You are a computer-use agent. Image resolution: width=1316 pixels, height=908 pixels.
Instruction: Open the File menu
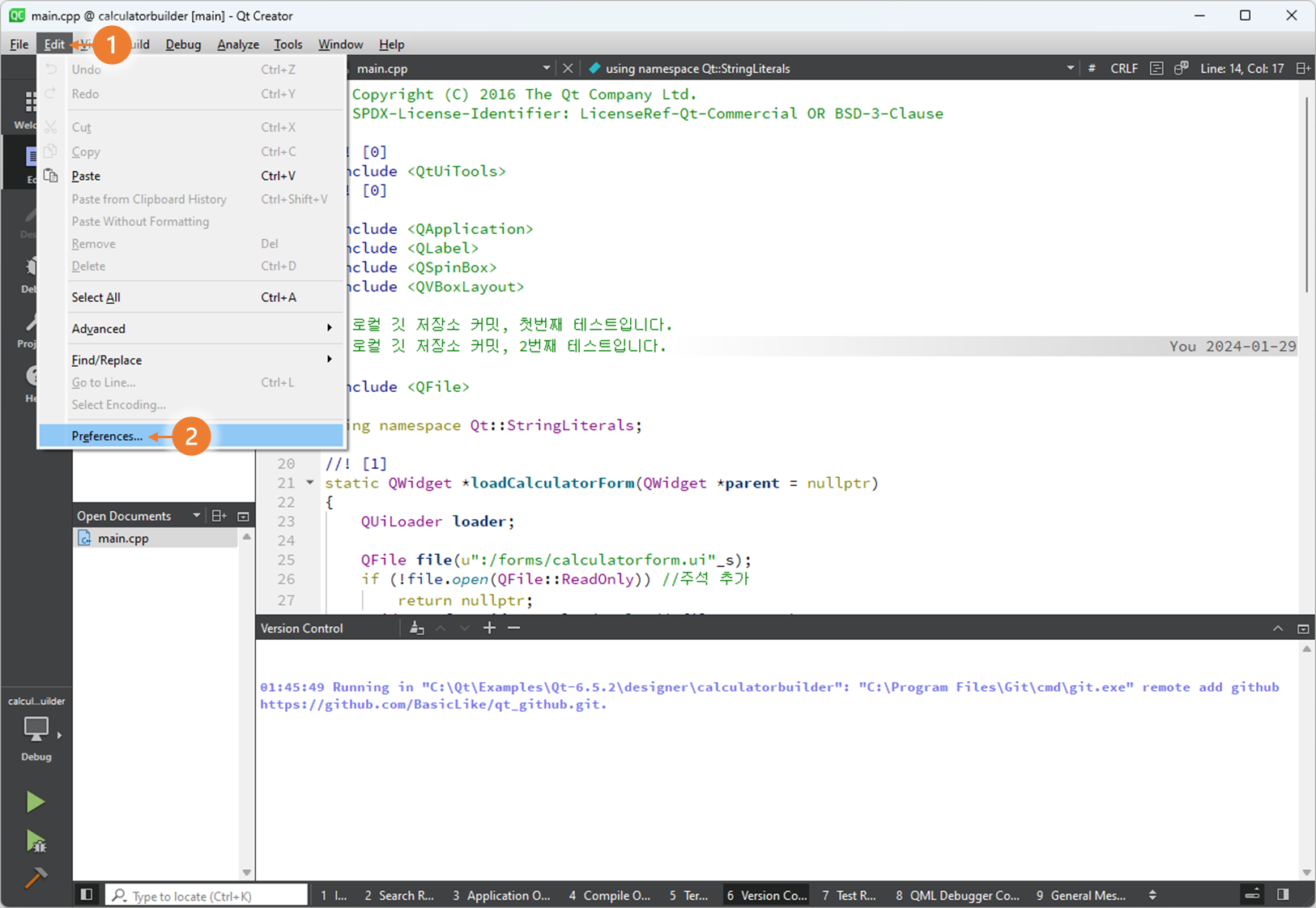point(19,45)
